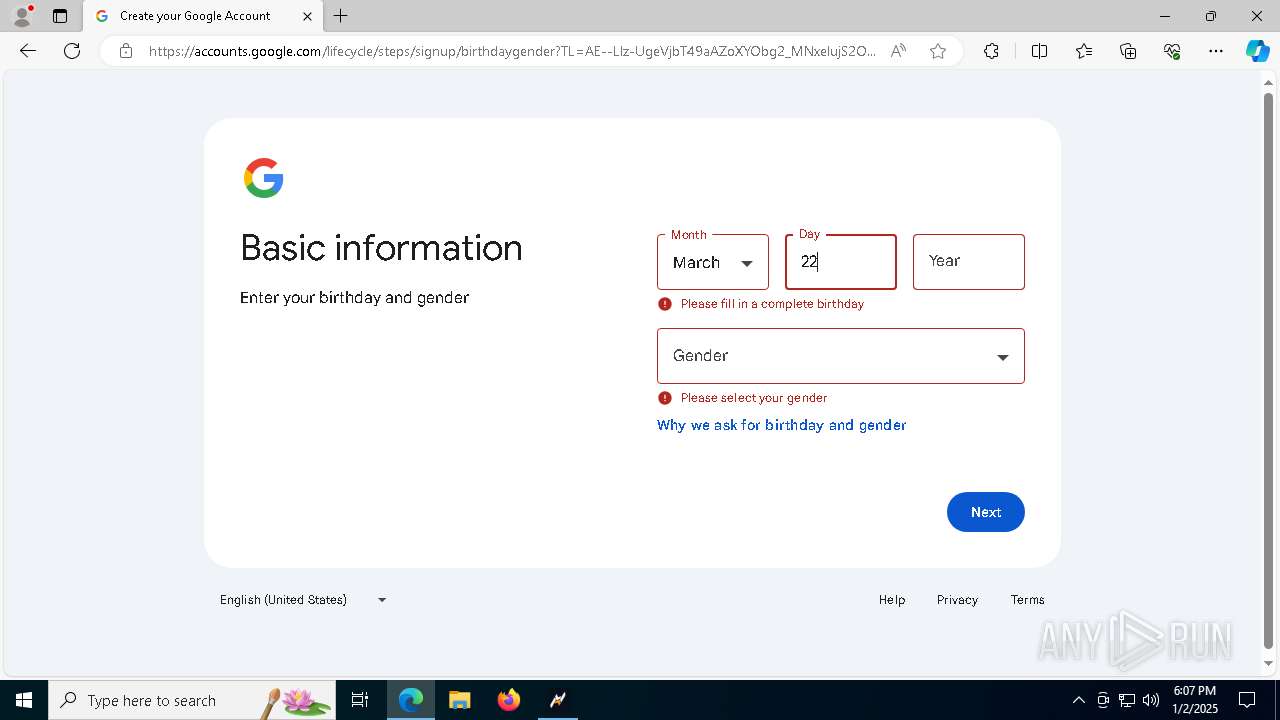Close the Create your Google Account tab
This screenshot has height=720, width=1280.
pos(307,16)
